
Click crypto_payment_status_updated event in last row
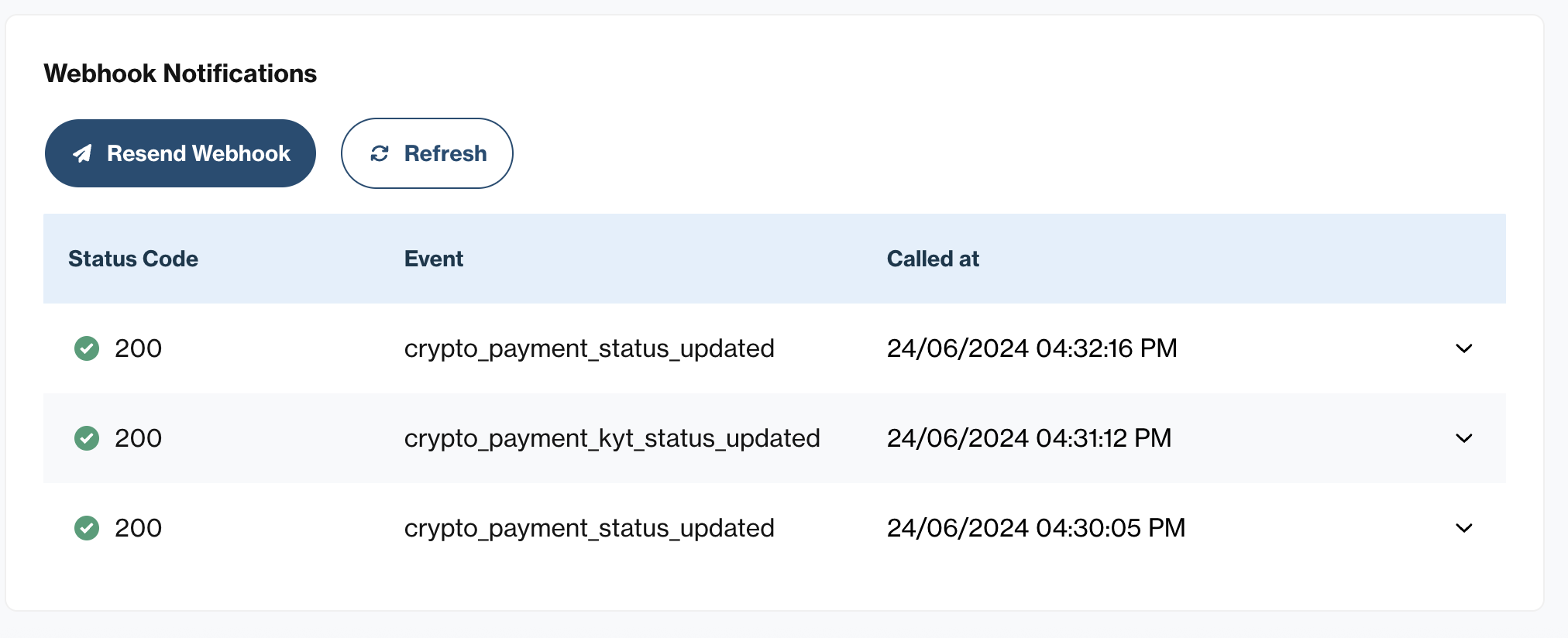click(590, 528)
